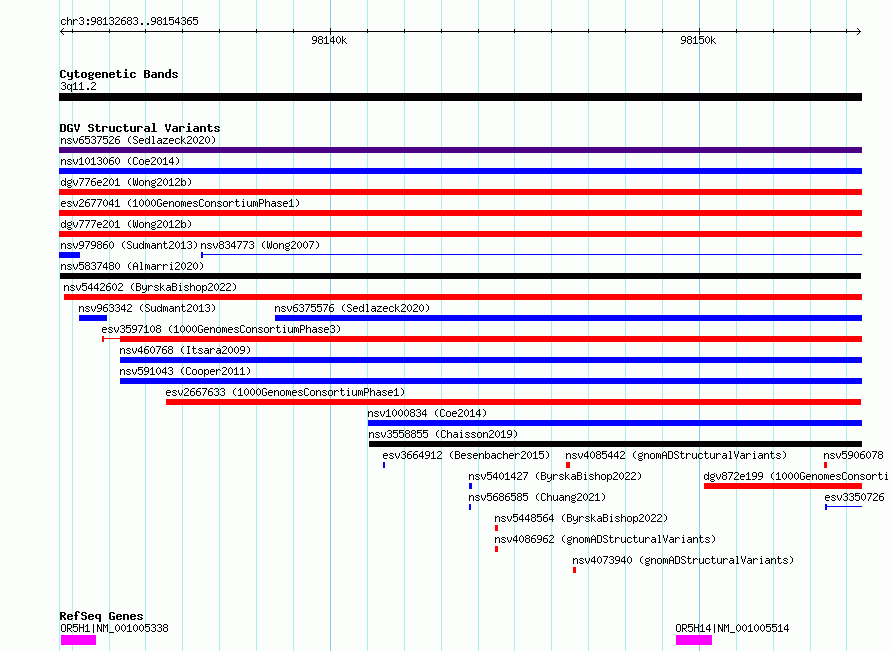Click esv3597108 (1000GenomesConsortiumPhase3) label
This screenshot has width=890, height=651.
[221, 329]
